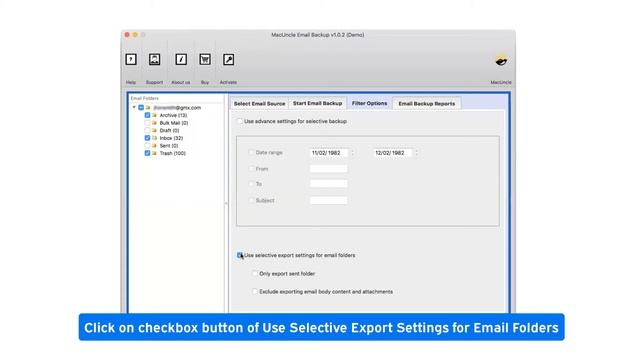Uncheck the Trash (100) checkbox

(147, 153)
